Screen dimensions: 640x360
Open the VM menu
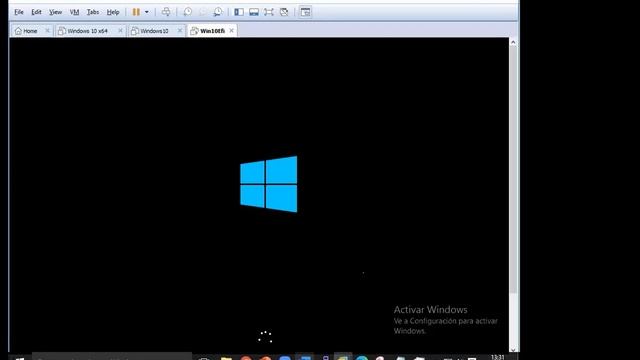[74, 12]
